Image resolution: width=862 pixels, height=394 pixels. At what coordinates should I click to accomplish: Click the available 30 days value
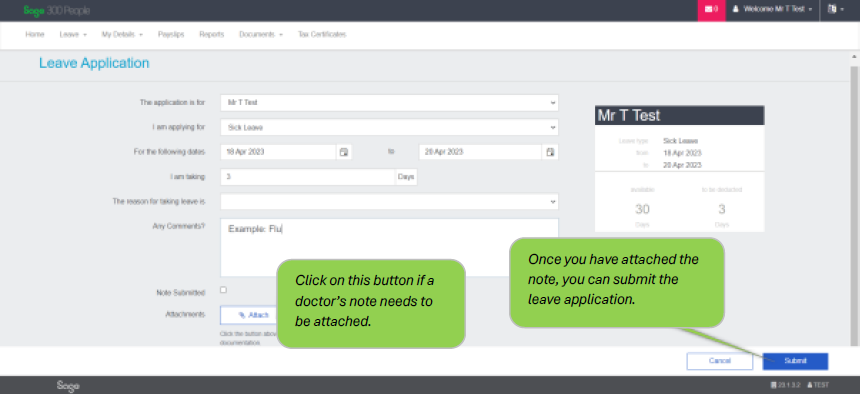tap(642, 209)
